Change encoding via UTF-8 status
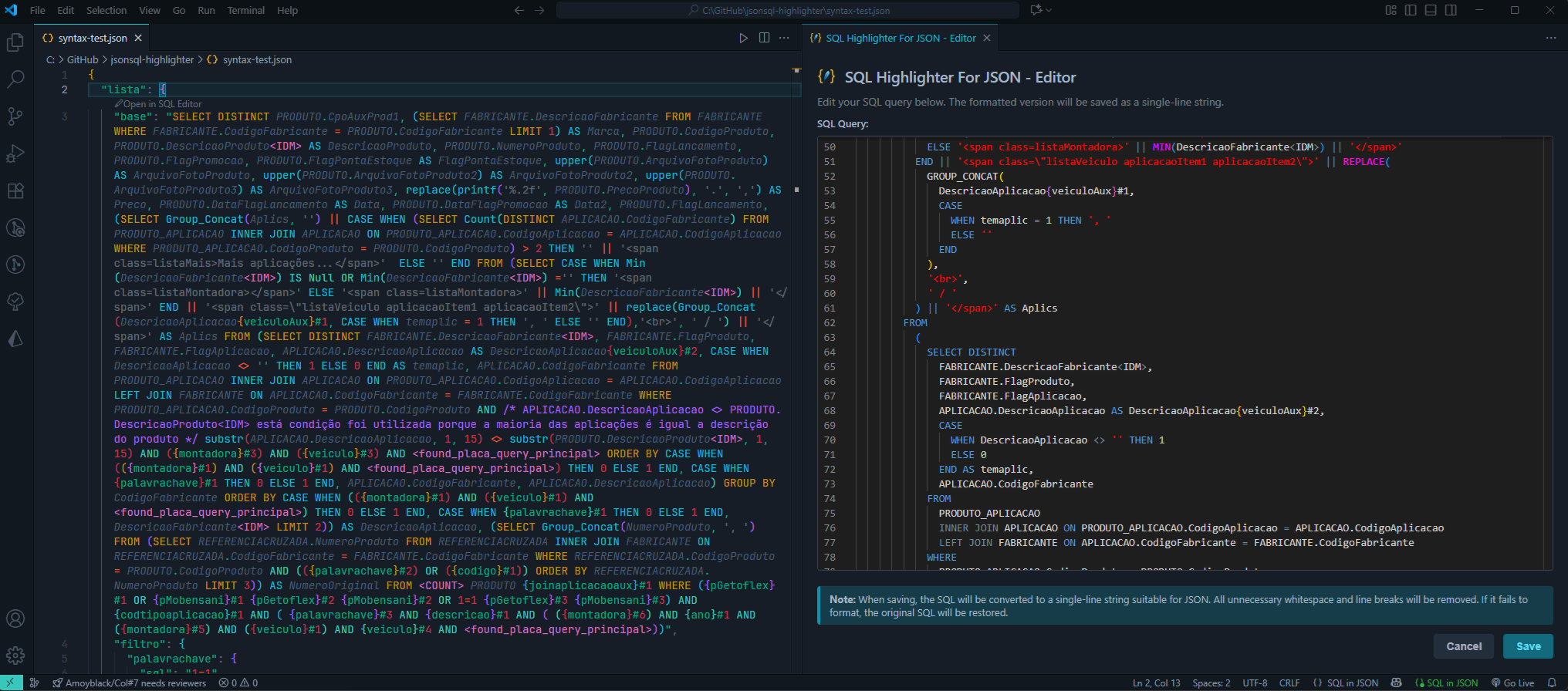 click(x=1255, y=683)
